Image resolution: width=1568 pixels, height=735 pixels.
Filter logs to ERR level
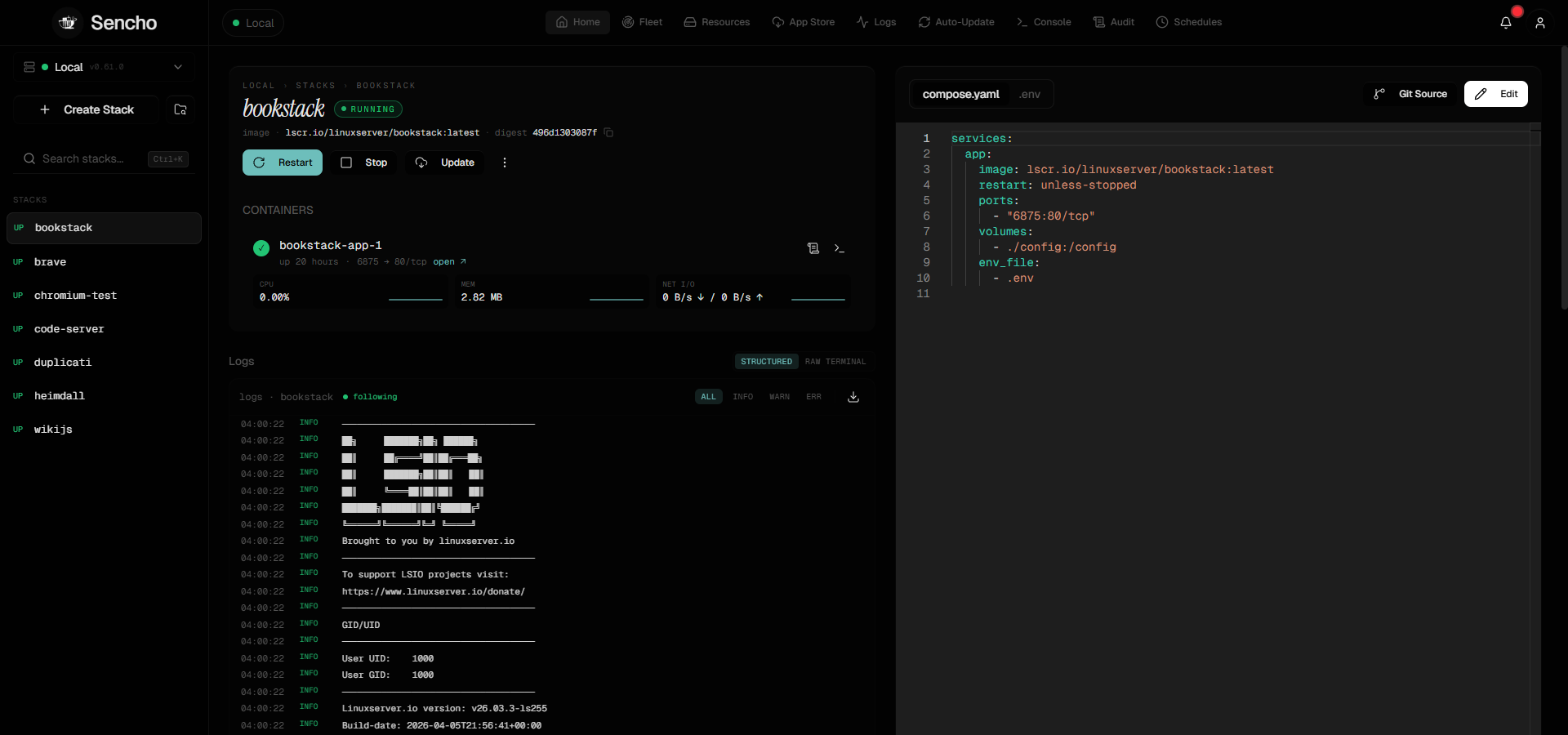814,397
